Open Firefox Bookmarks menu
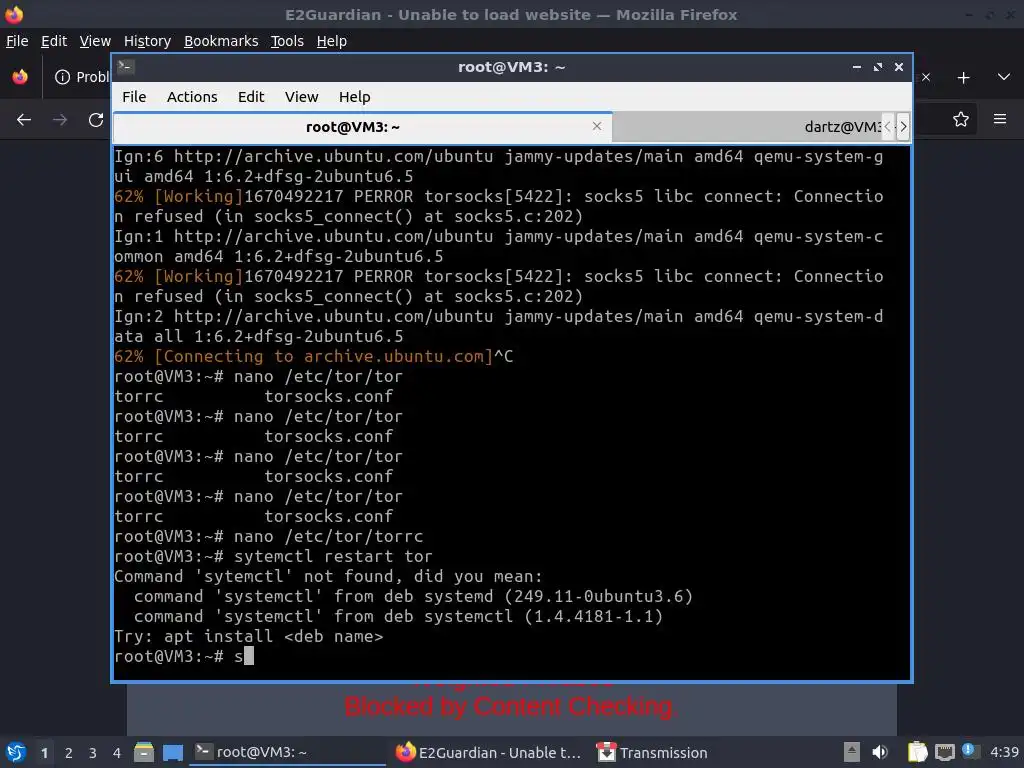This screenshot has height=768, width=1024. pos(221,41)
